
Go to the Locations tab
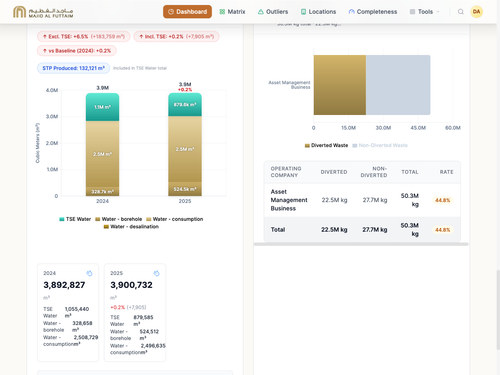point(318,12)
